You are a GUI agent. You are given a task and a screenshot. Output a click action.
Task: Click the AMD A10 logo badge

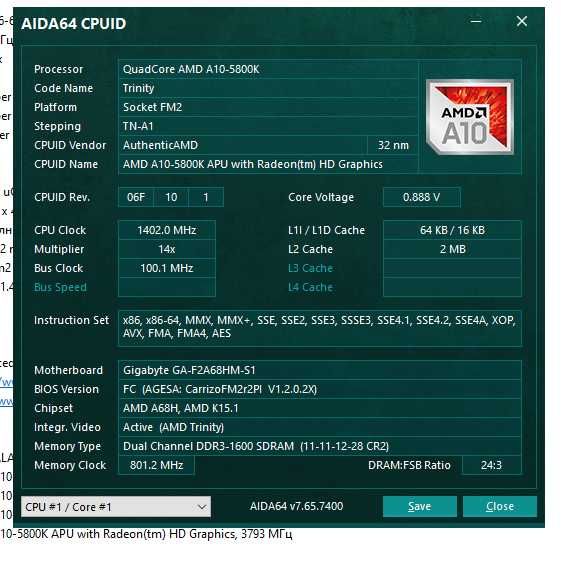click(x=470, y=117)
